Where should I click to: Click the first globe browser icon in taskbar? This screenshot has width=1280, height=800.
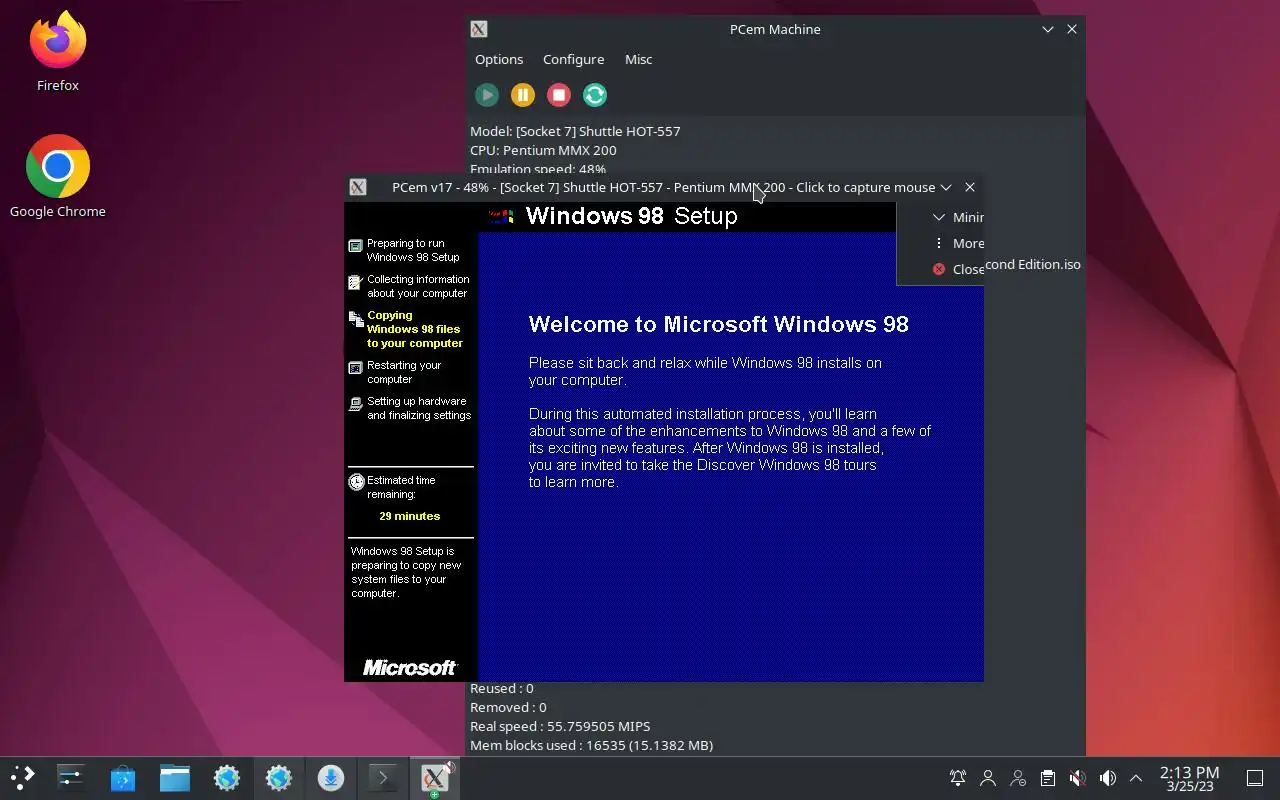click(227, 777)
